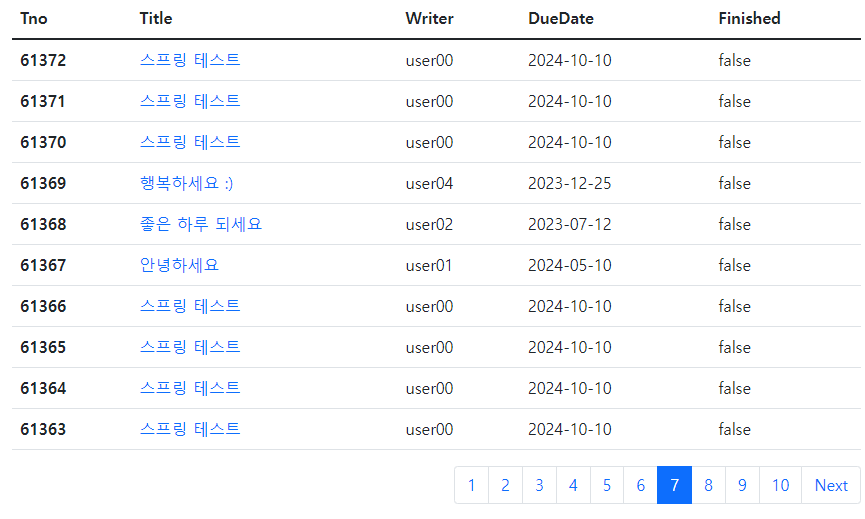Image resolution: width=865 pixels, height=519 pixels.
Task: Go to pagination page 10
Action: coord(780,485)
